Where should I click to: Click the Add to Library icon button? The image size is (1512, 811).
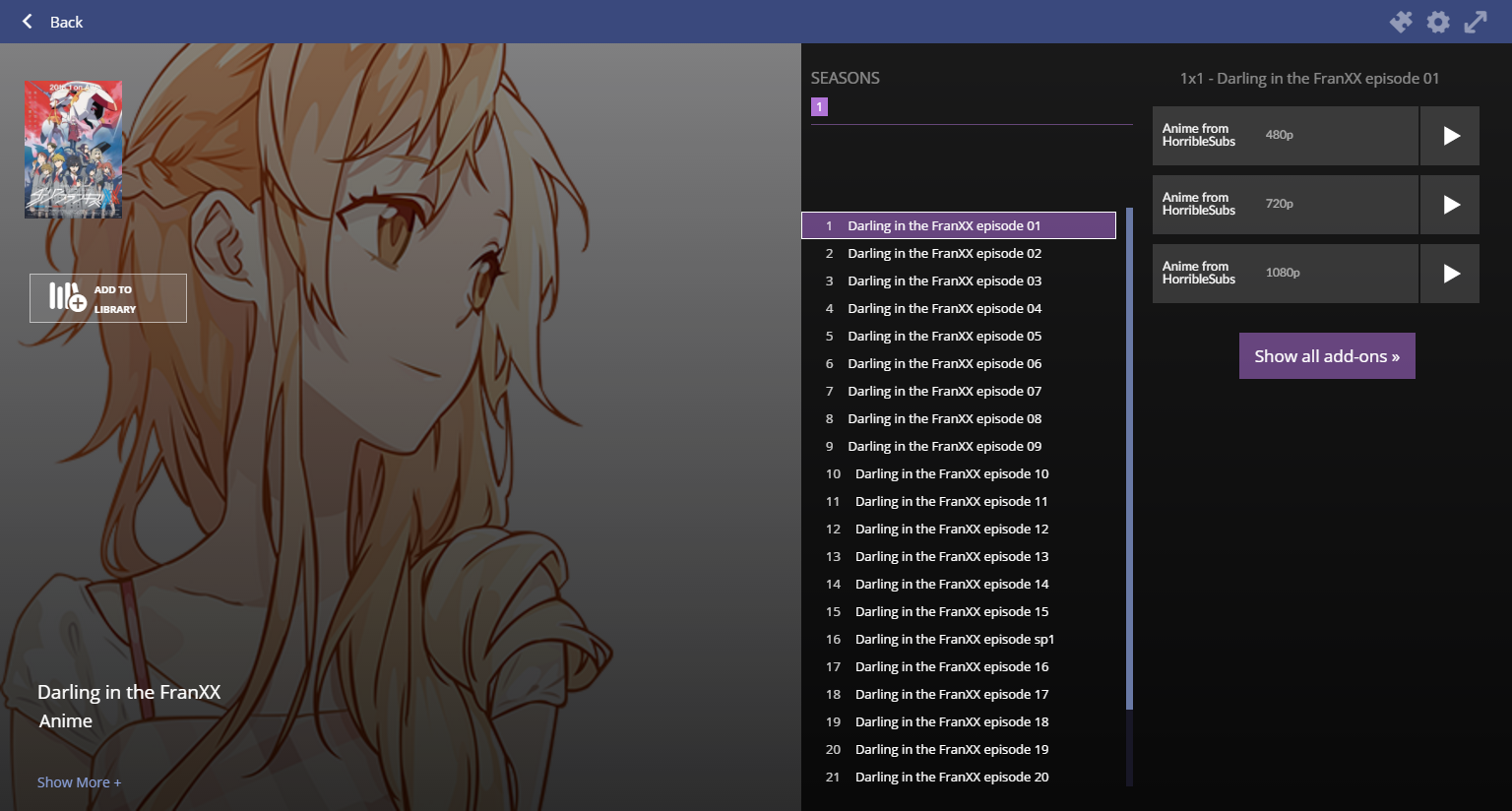[x=108, y=298]
